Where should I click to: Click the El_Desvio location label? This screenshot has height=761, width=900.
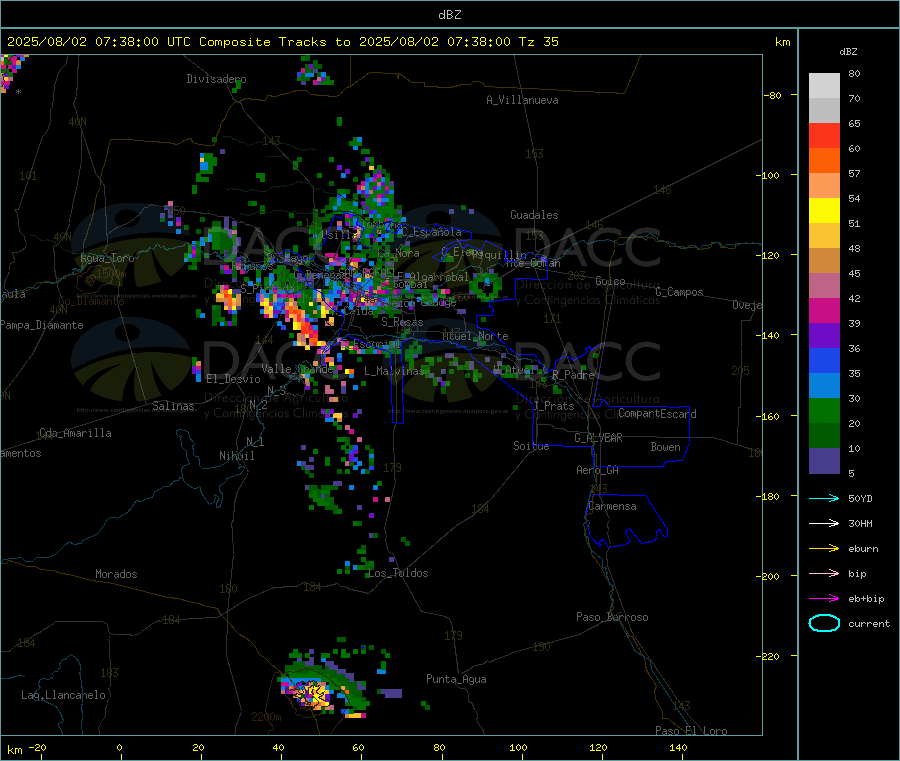[x=233, y=379]
